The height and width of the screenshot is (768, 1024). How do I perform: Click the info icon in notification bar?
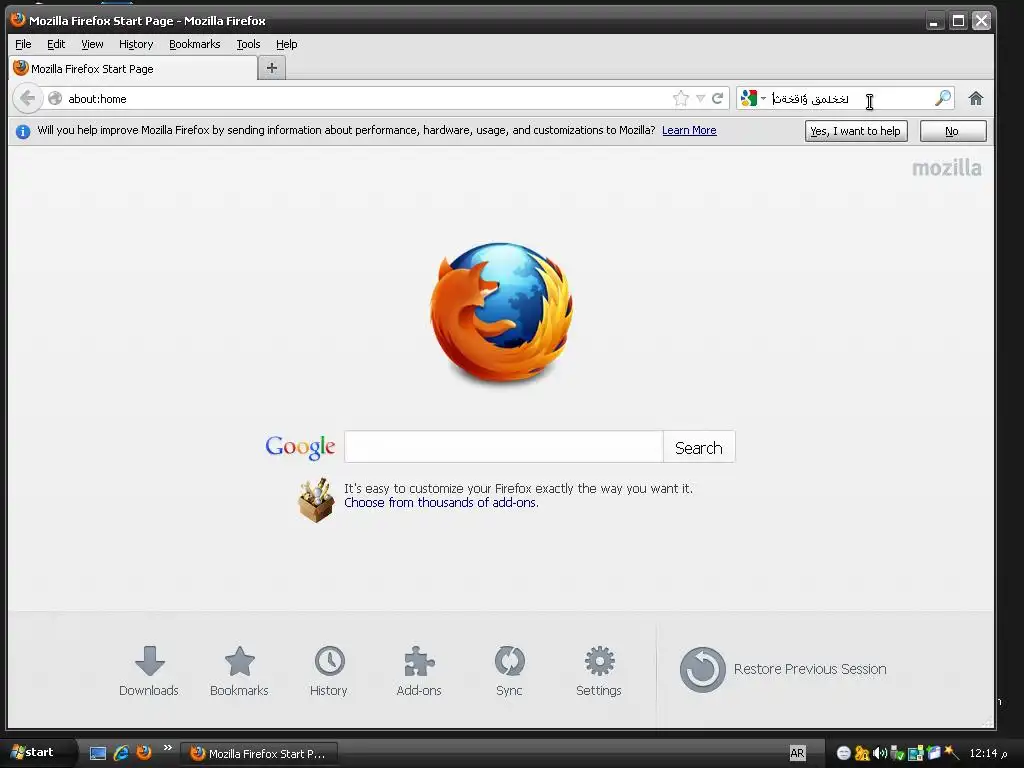click(23, 131)
